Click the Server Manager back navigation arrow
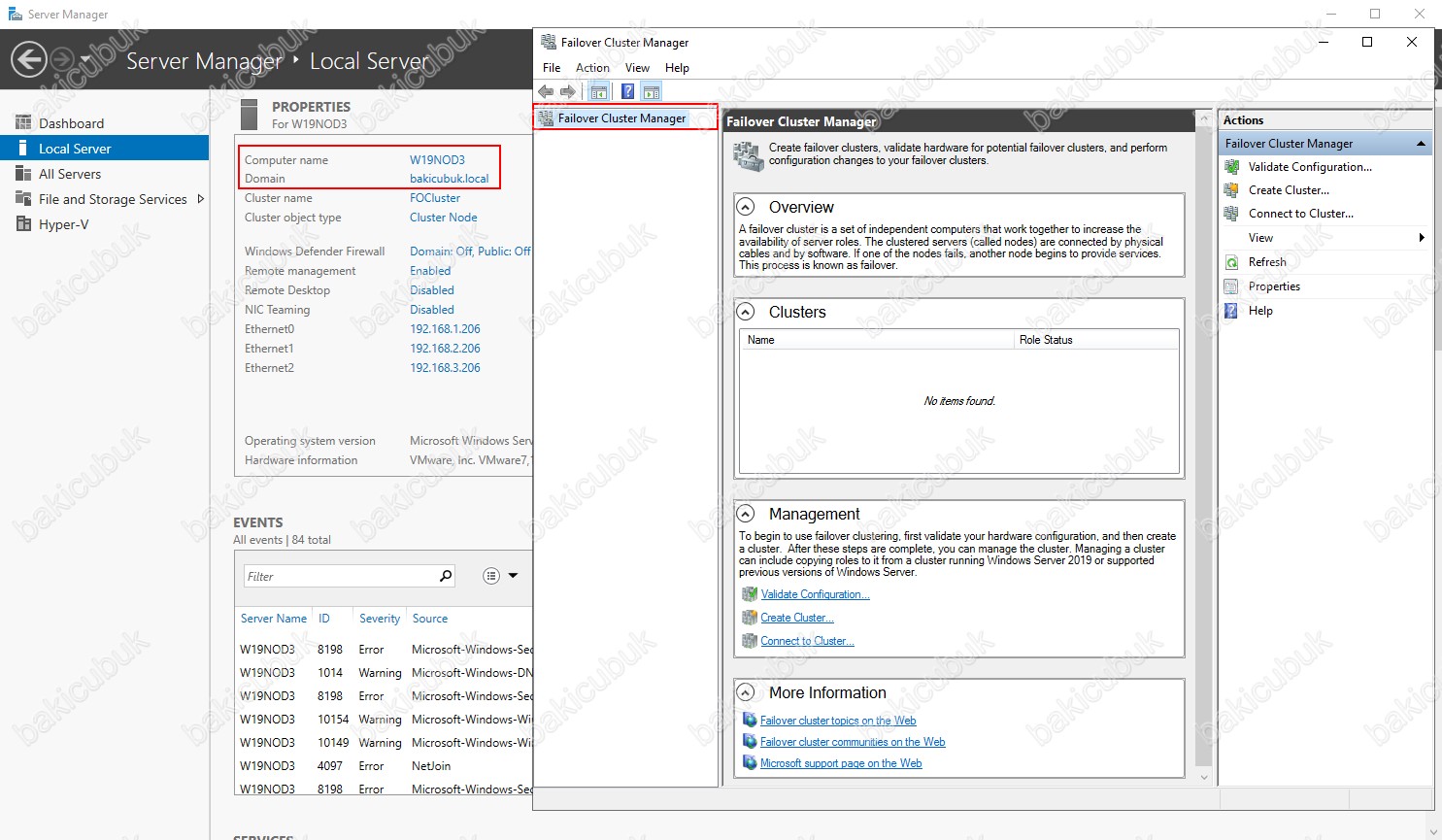1442x840 pixels. [29, 59]
